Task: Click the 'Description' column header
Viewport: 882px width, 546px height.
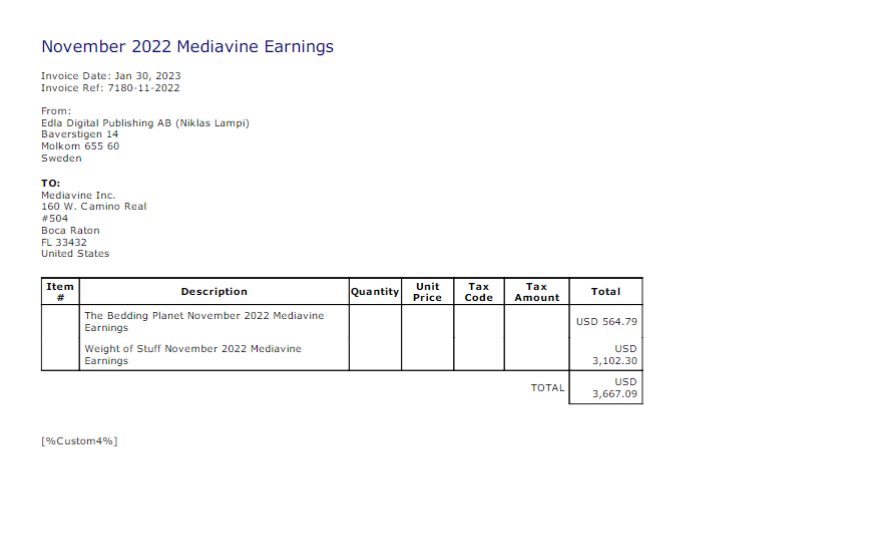Action: [214, 291]
